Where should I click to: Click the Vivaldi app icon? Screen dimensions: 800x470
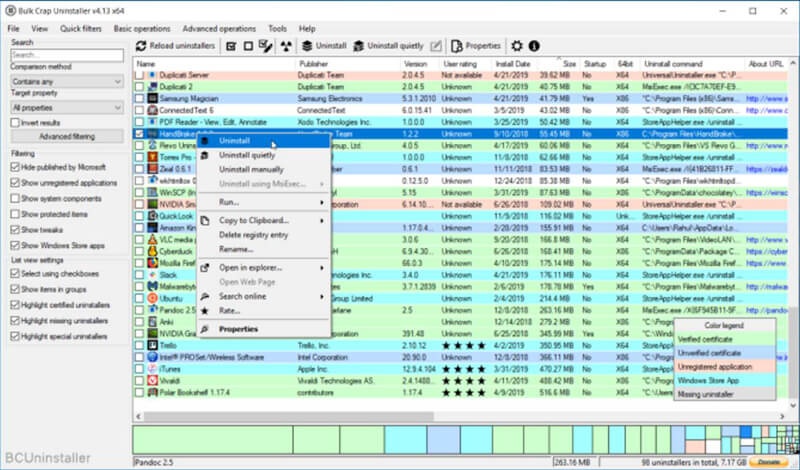click(152, 380)
